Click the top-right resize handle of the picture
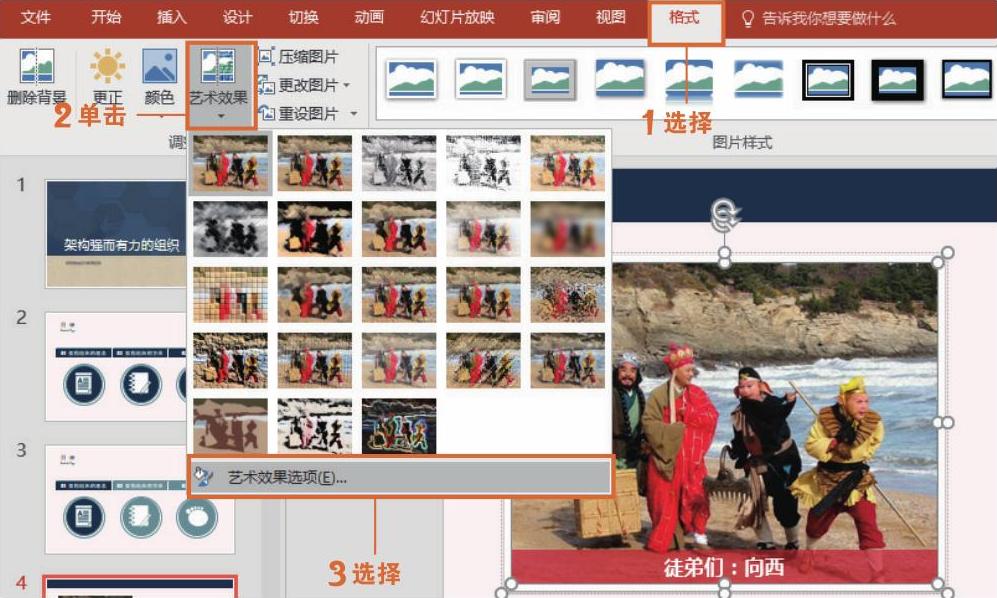 point(938,261)
